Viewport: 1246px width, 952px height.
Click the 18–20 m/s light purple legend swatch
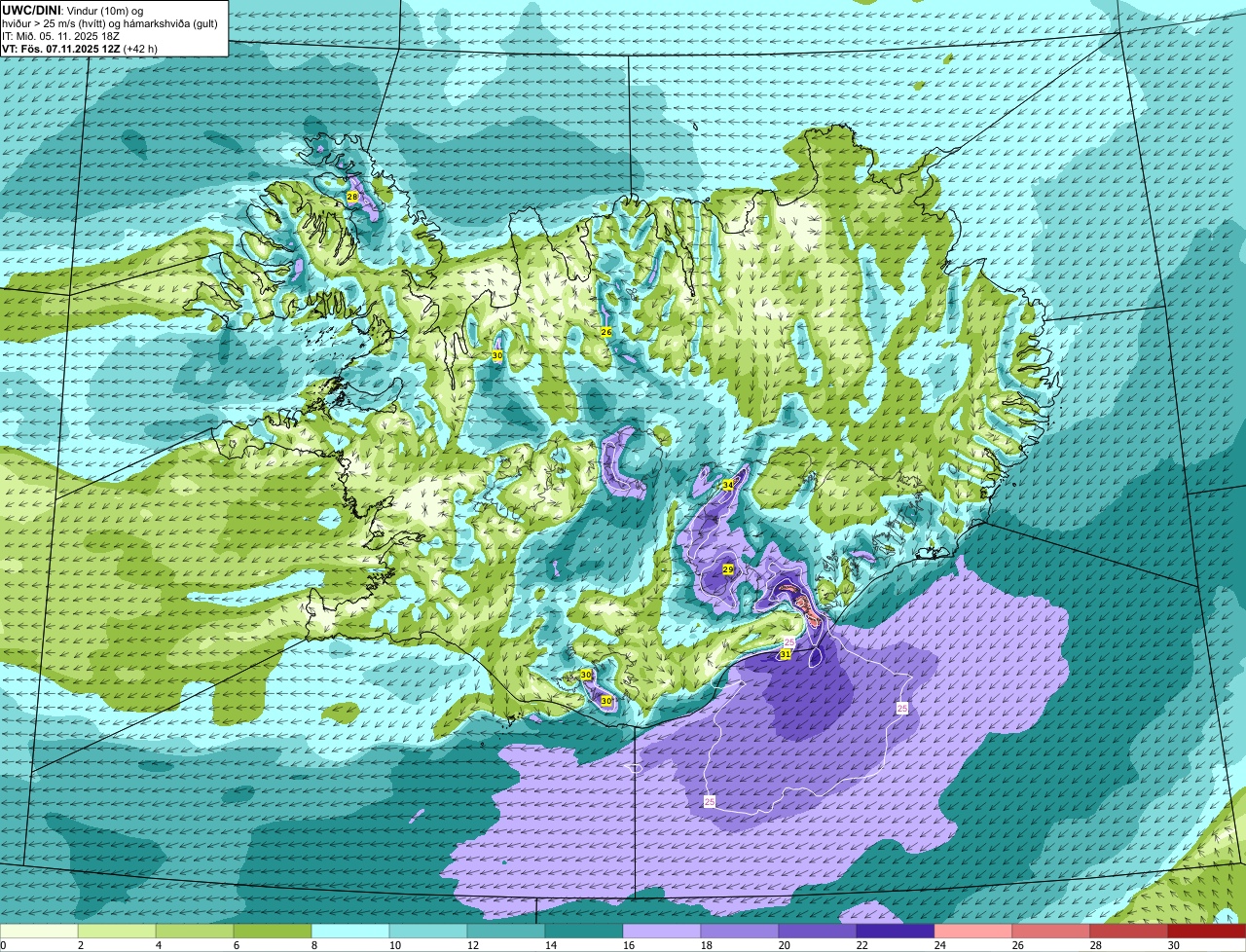740,932
